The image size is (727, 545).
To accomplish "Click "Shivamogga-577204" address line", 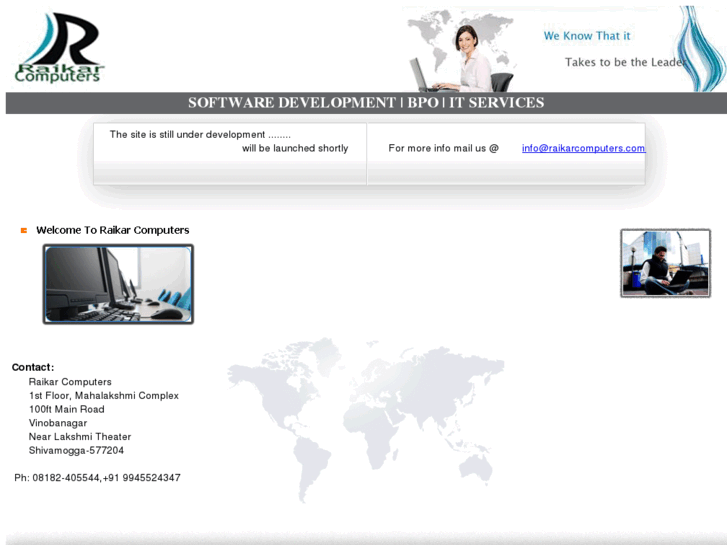I will coord(77,450).
